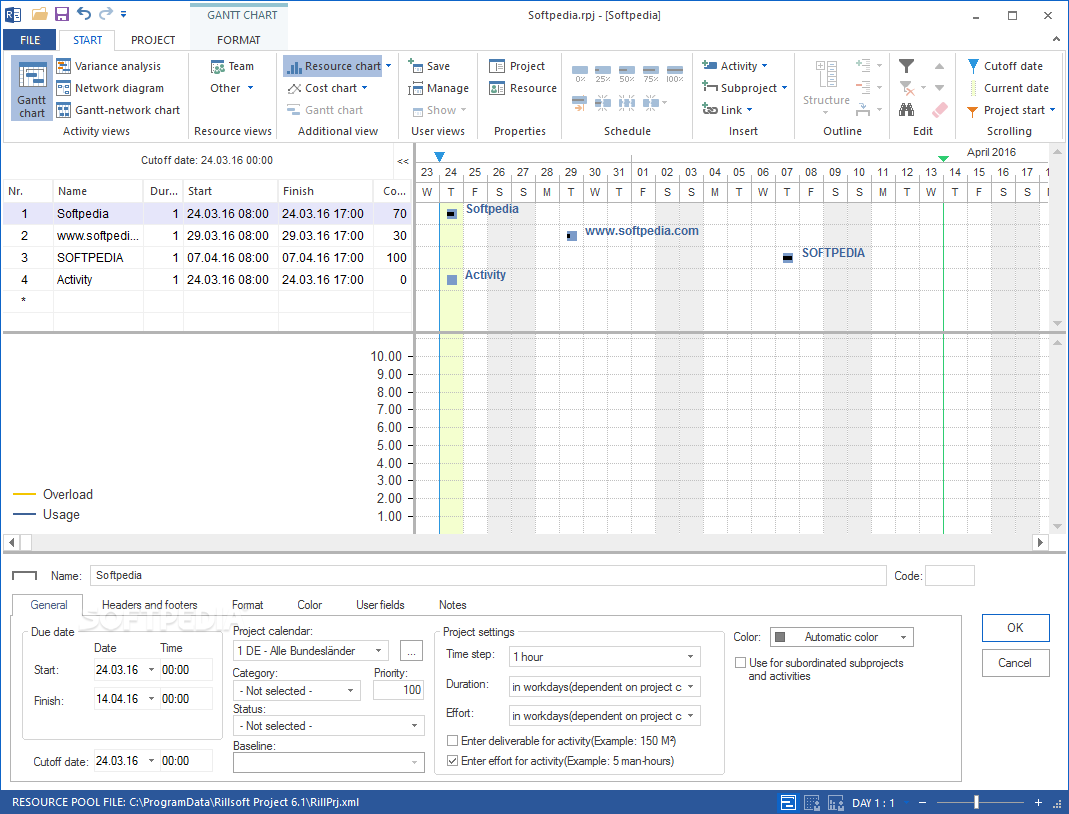The image size is (1069, 814).
Task: Open Resource properties
Action: click(523, 88)
